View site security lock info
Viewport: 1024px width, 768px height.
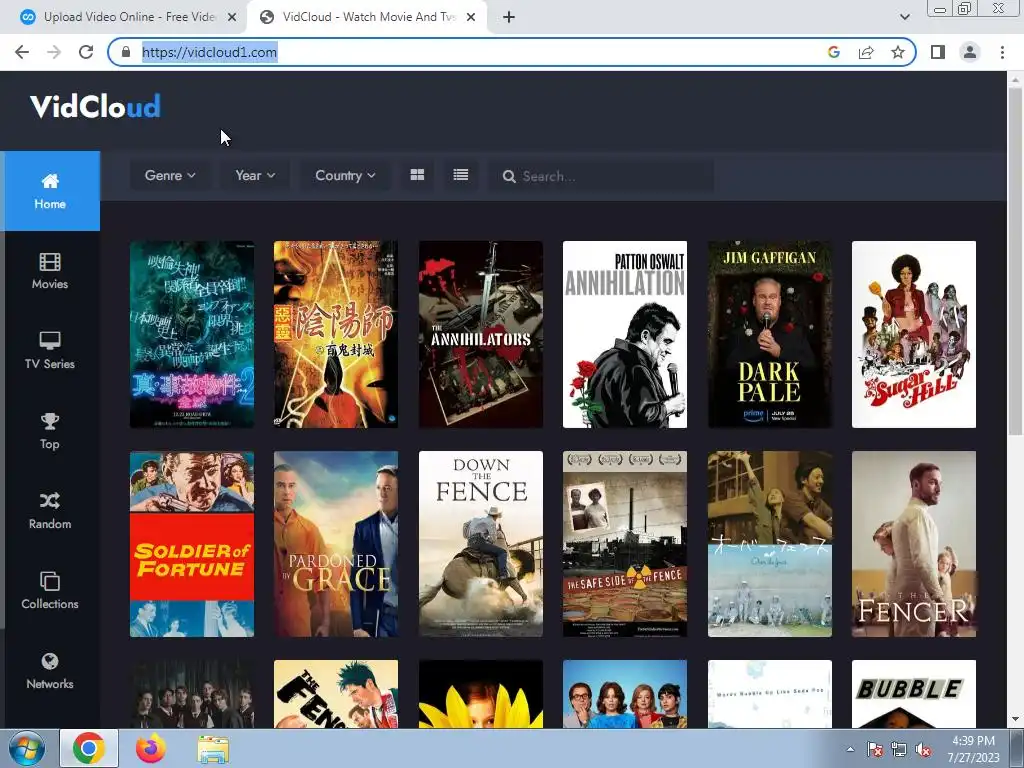tap(126, 52)
